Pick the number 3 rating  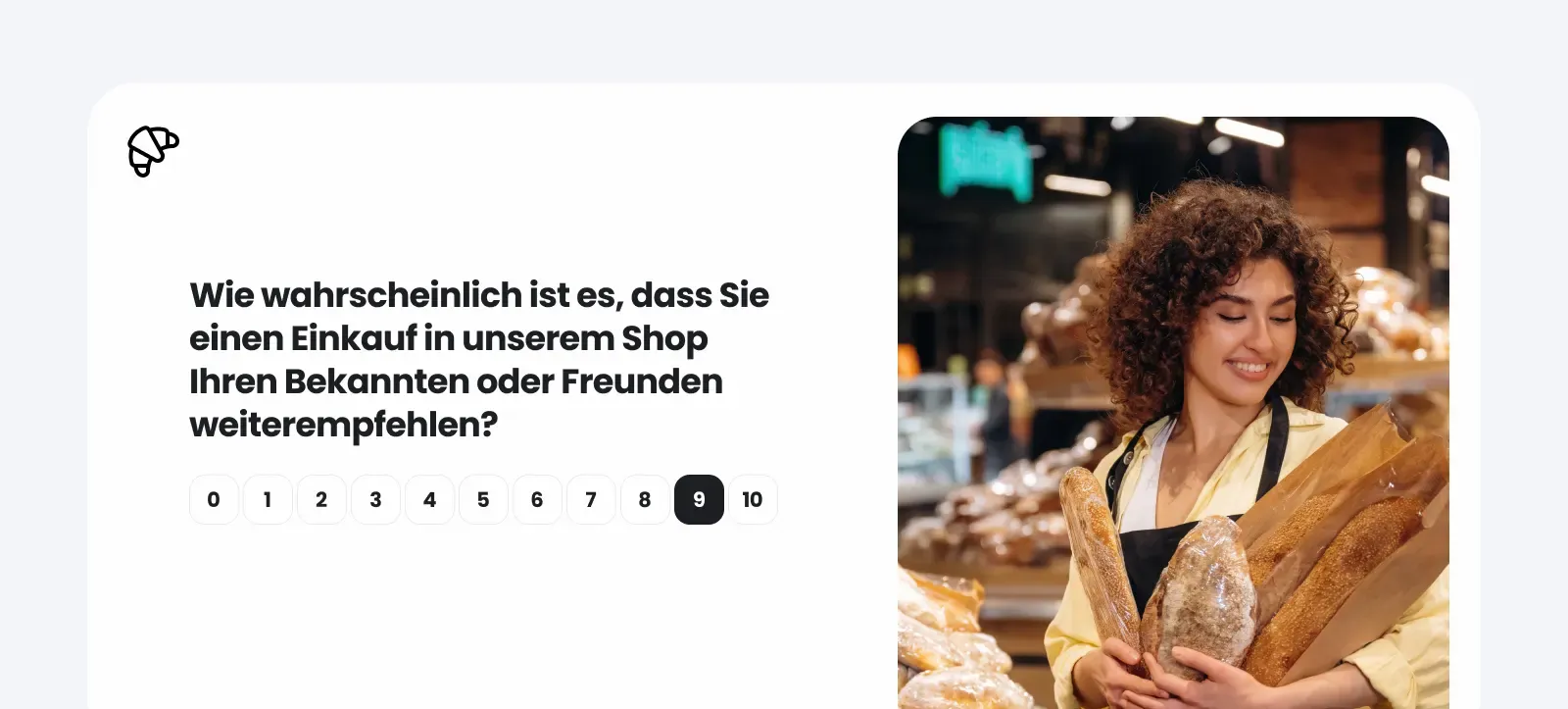click(x=375, y=499)
